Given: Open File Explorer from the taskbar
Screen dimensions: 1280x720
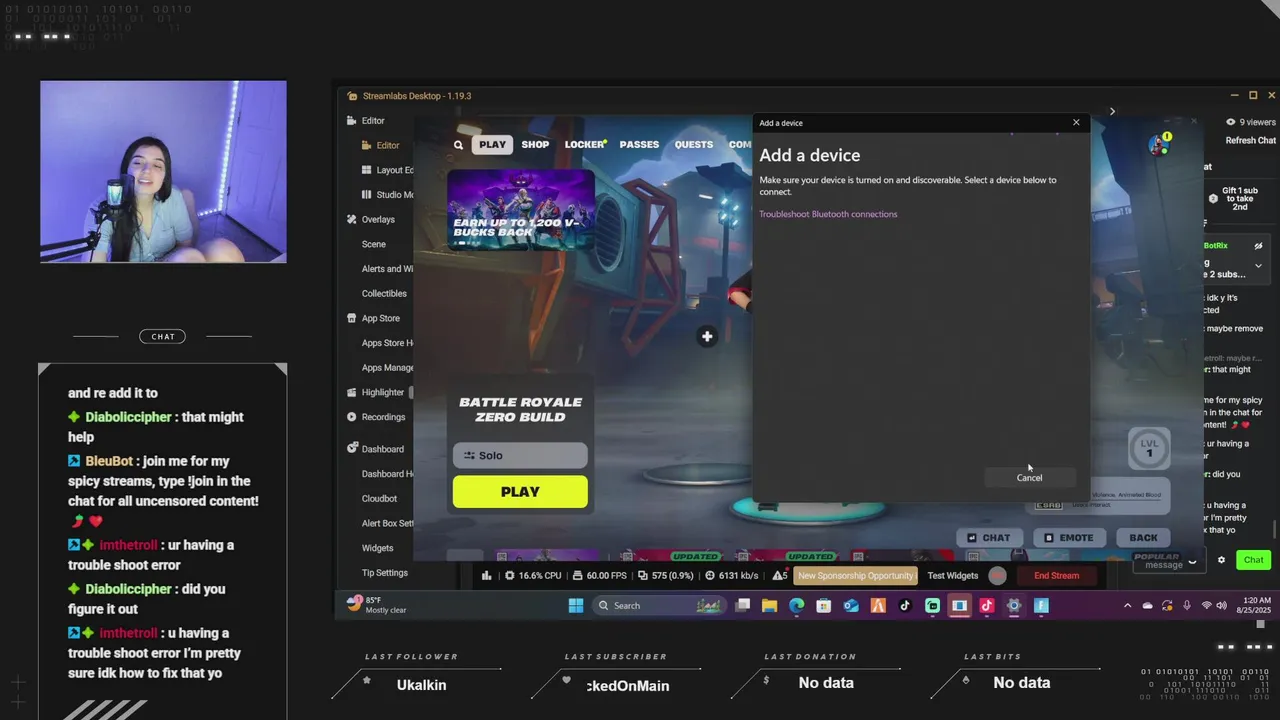Looking at the screenshot, I should pyautogui.click(x=769, y=605).
